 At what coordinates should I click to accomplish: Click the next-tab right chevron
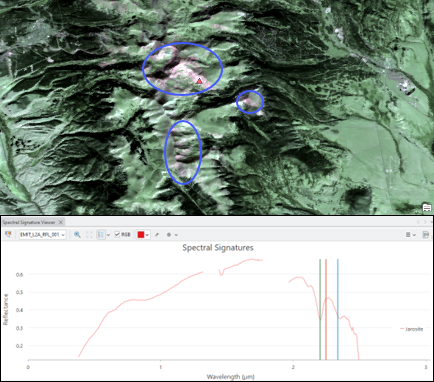coord(425,222)
